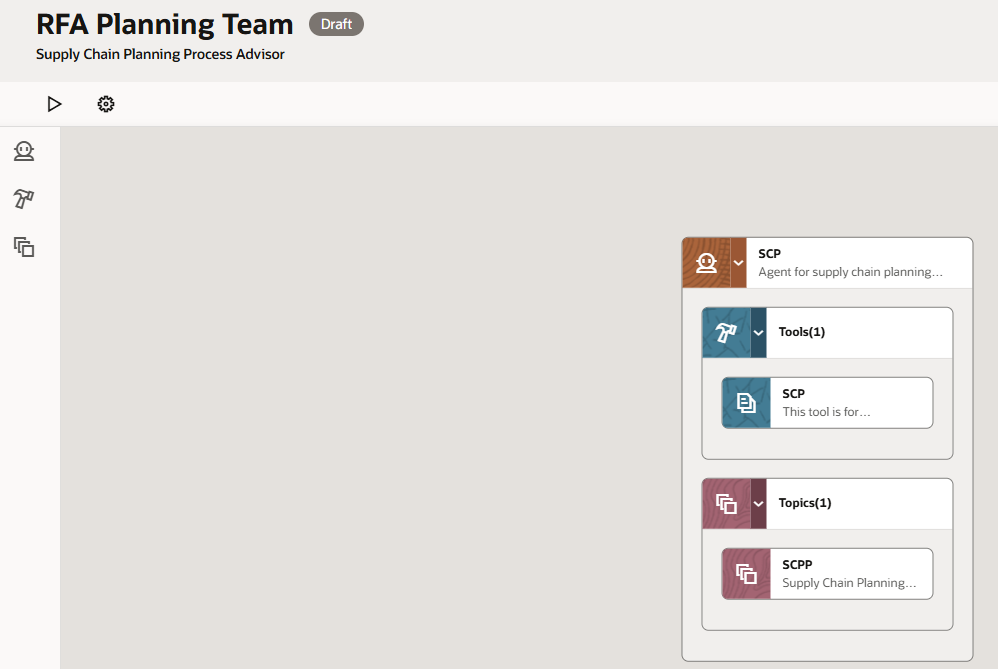Click the orange SCP agent icon
The width and height of the screenshot is (998, 669).
point(706,263)
